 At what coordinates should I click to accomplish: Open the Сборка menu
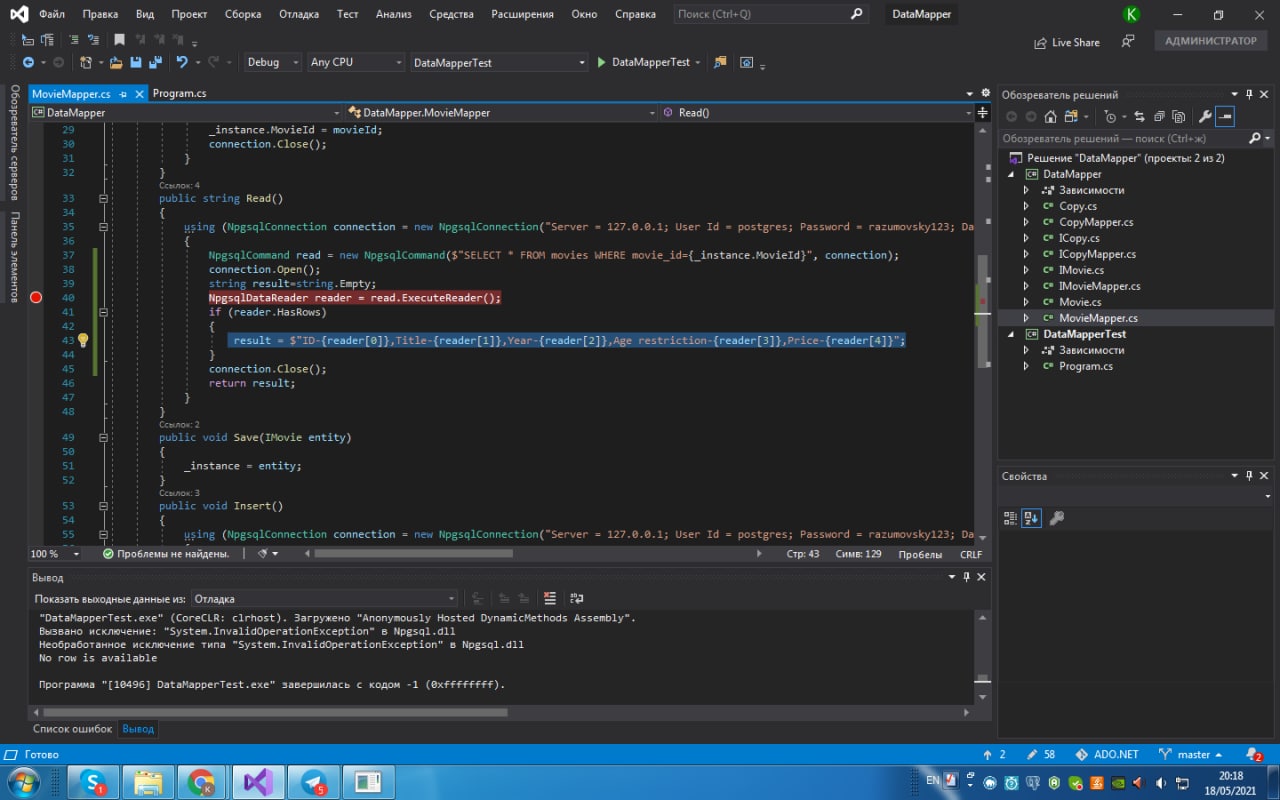243,14
